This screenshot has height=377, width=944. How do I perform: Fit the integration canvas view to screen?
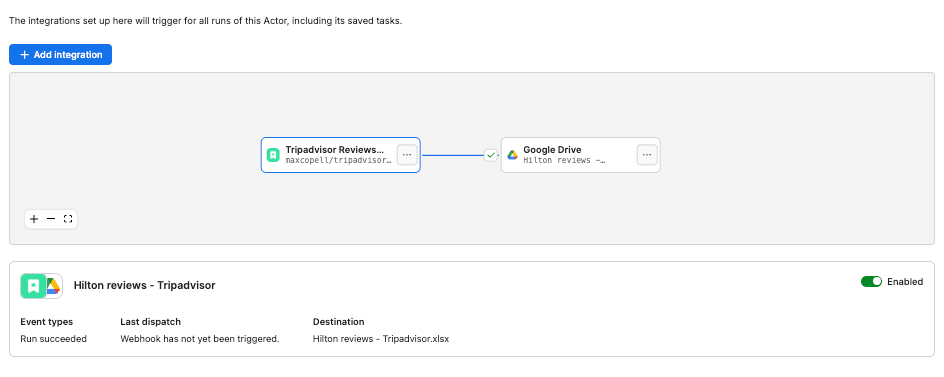coord(68,219)
